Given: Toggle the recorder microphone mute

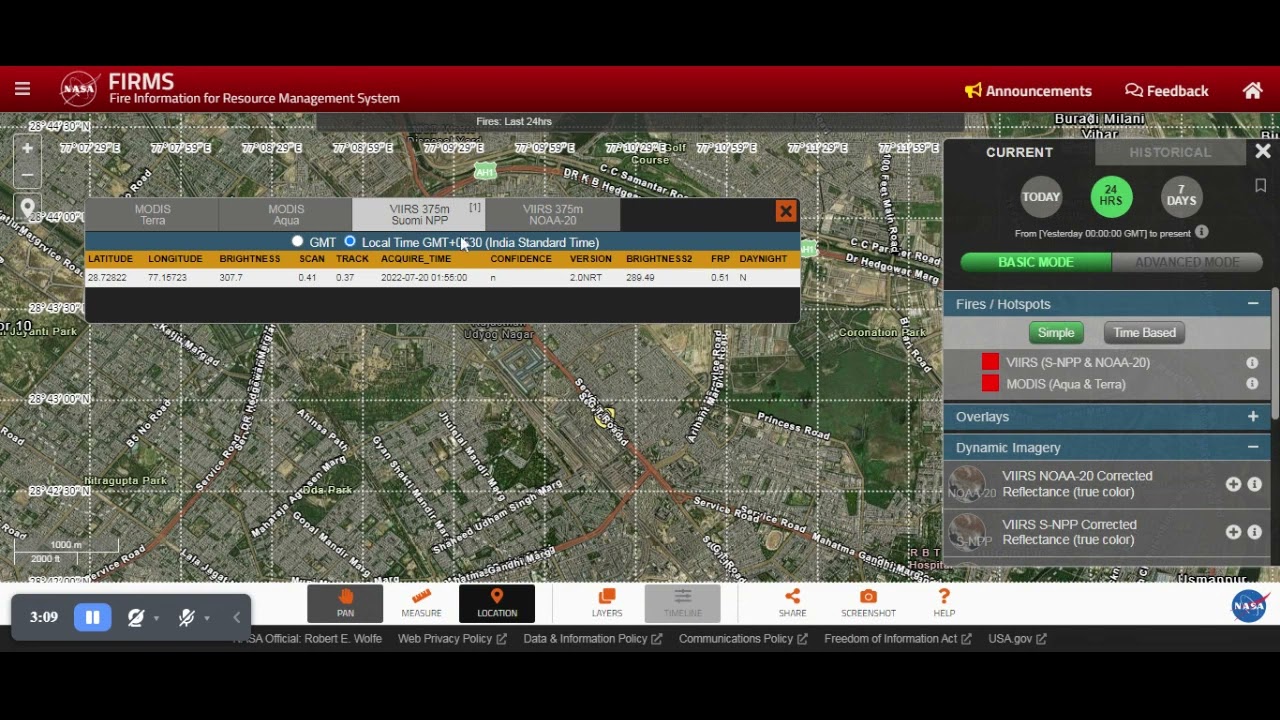Looking at the screenshot, I should pos(186,618).
